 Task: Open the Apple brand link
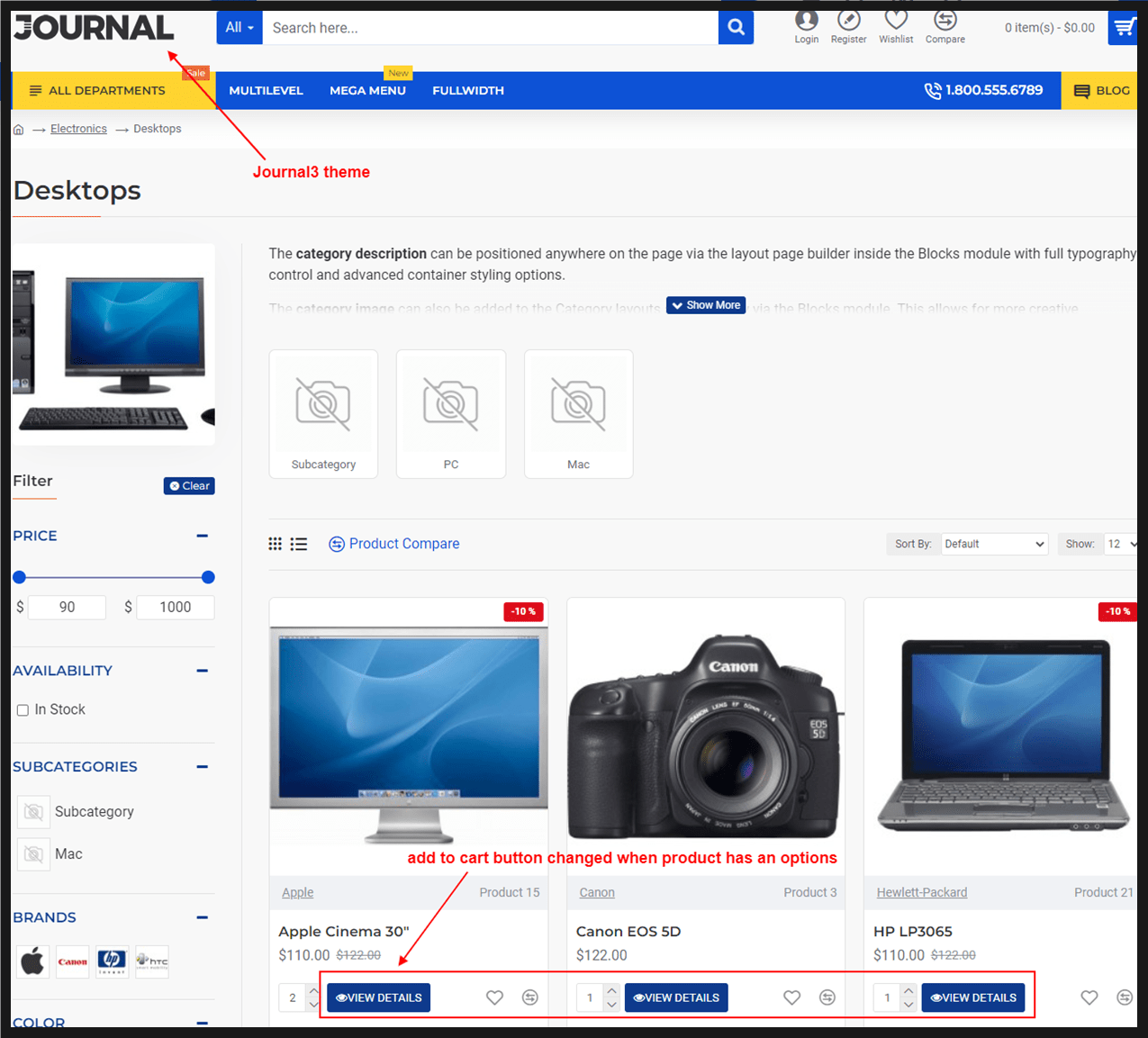coord(297,892)
